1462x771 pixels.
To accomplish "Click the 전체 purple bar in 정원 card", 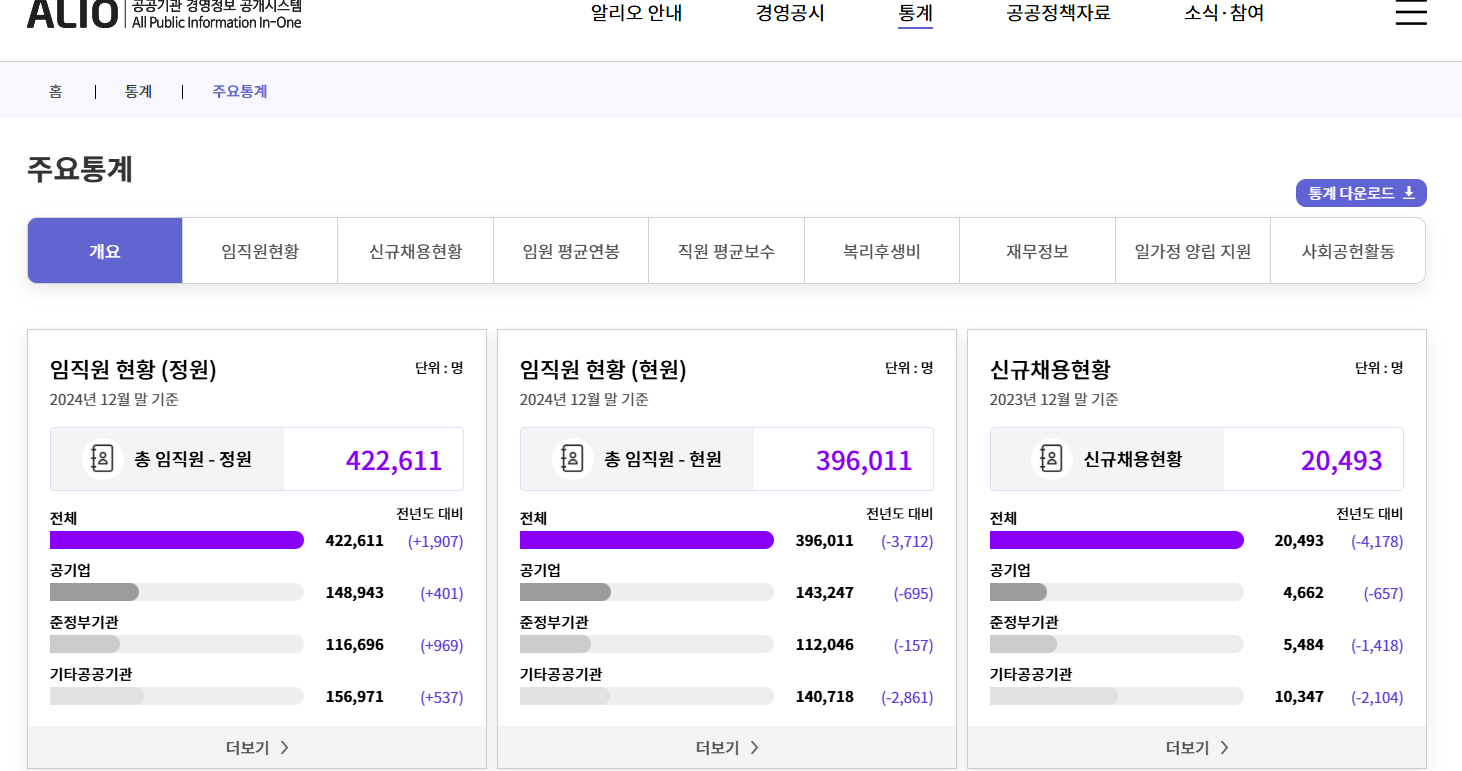I will [177, 540].
